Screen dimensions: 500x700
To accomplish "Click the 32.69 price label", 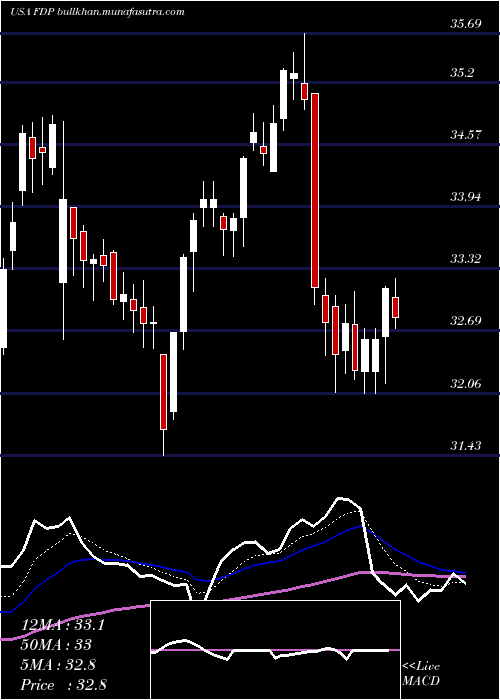I will pyautogui.click(x=465, y=321).
